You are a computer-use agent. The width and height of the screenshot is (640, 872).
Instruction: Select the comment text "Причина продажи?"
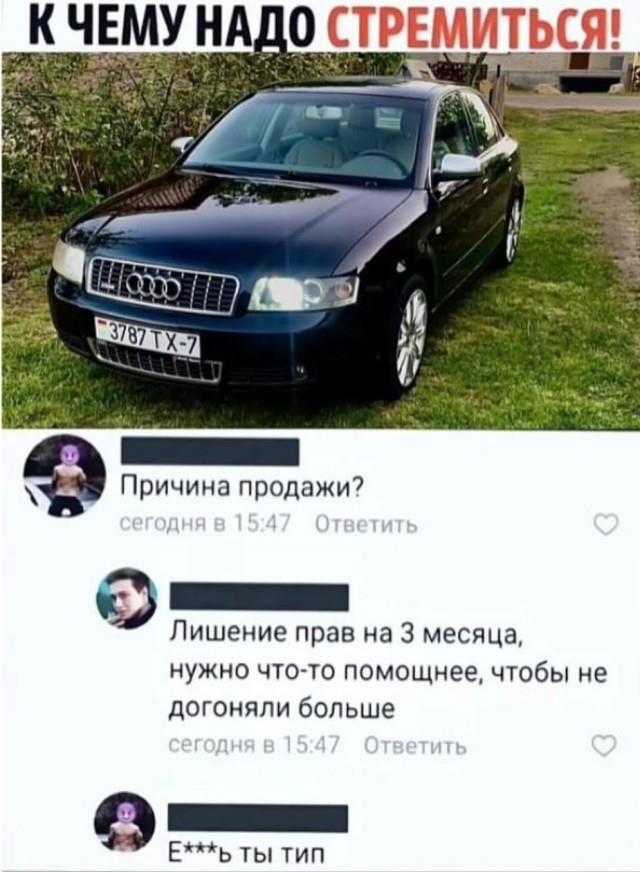pos(243,489)
